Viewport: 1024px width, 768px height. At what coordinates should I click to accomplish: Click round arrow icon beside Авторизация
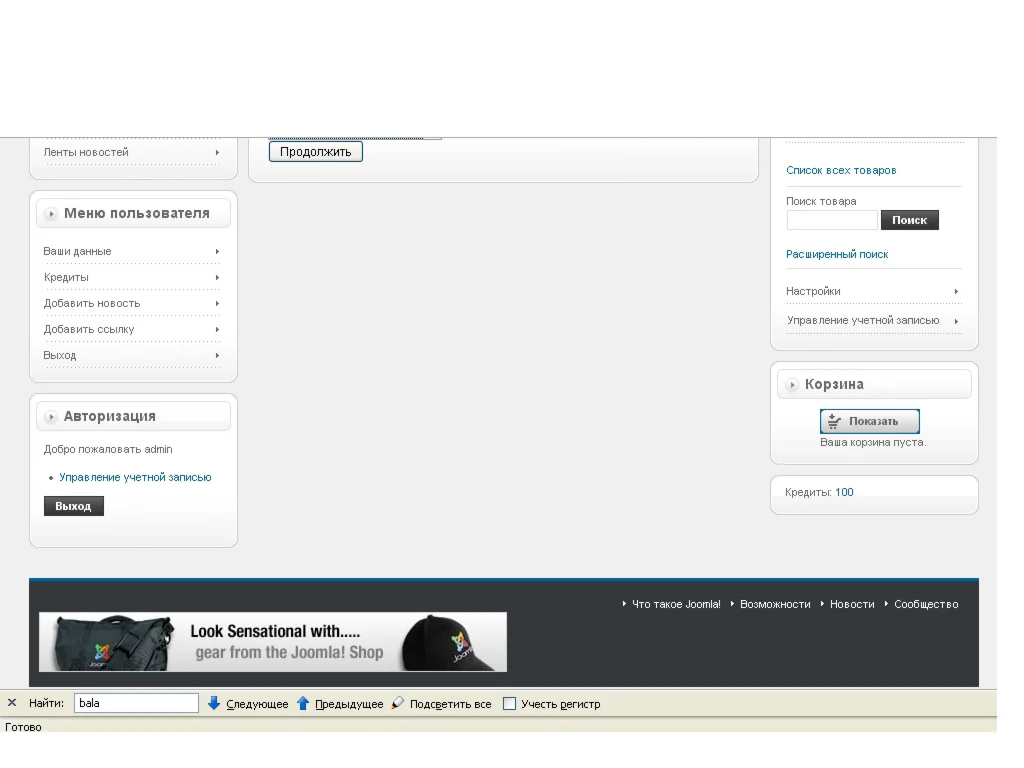click(51, 417)
